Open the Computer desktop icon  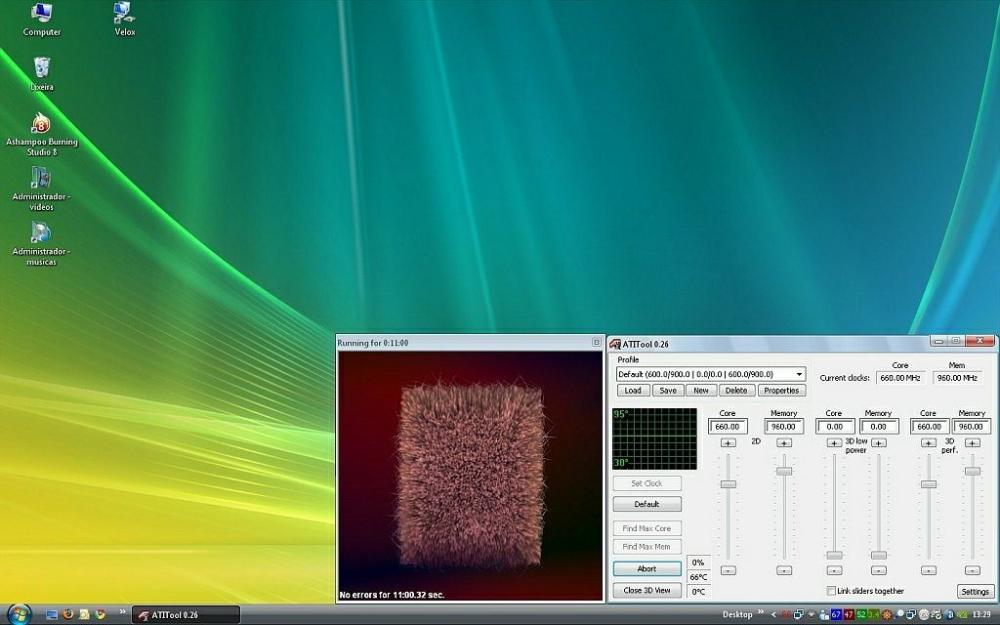tap(41, 14)
